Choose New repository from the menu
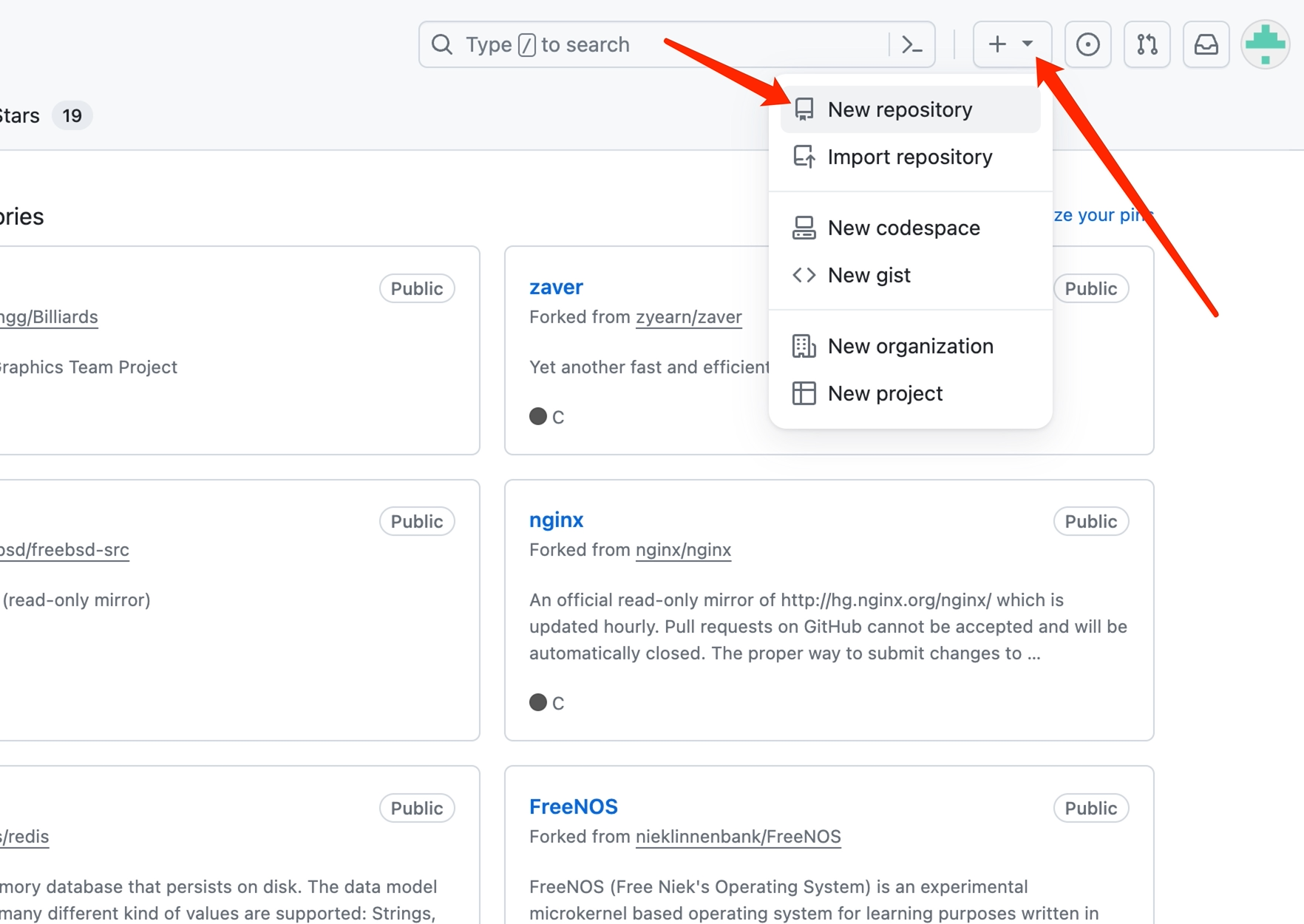The height and width of the screenshot is (924, 1304). (x=911, y=109)
